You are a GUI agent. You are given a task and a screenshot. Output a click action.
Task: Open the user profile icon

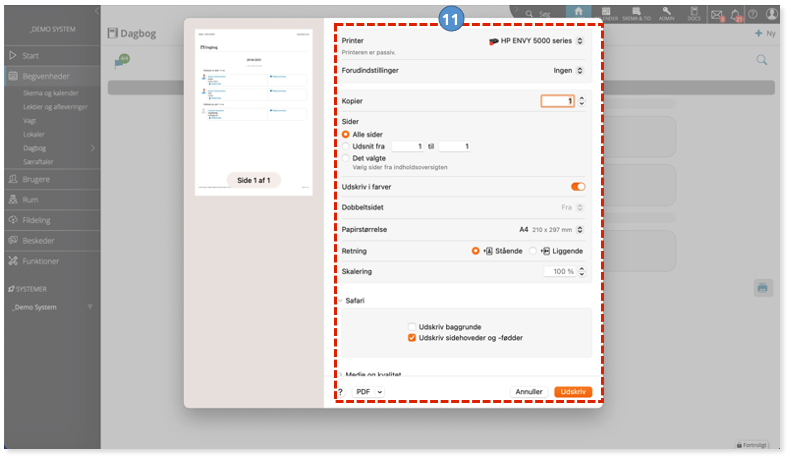pos(772,14)
